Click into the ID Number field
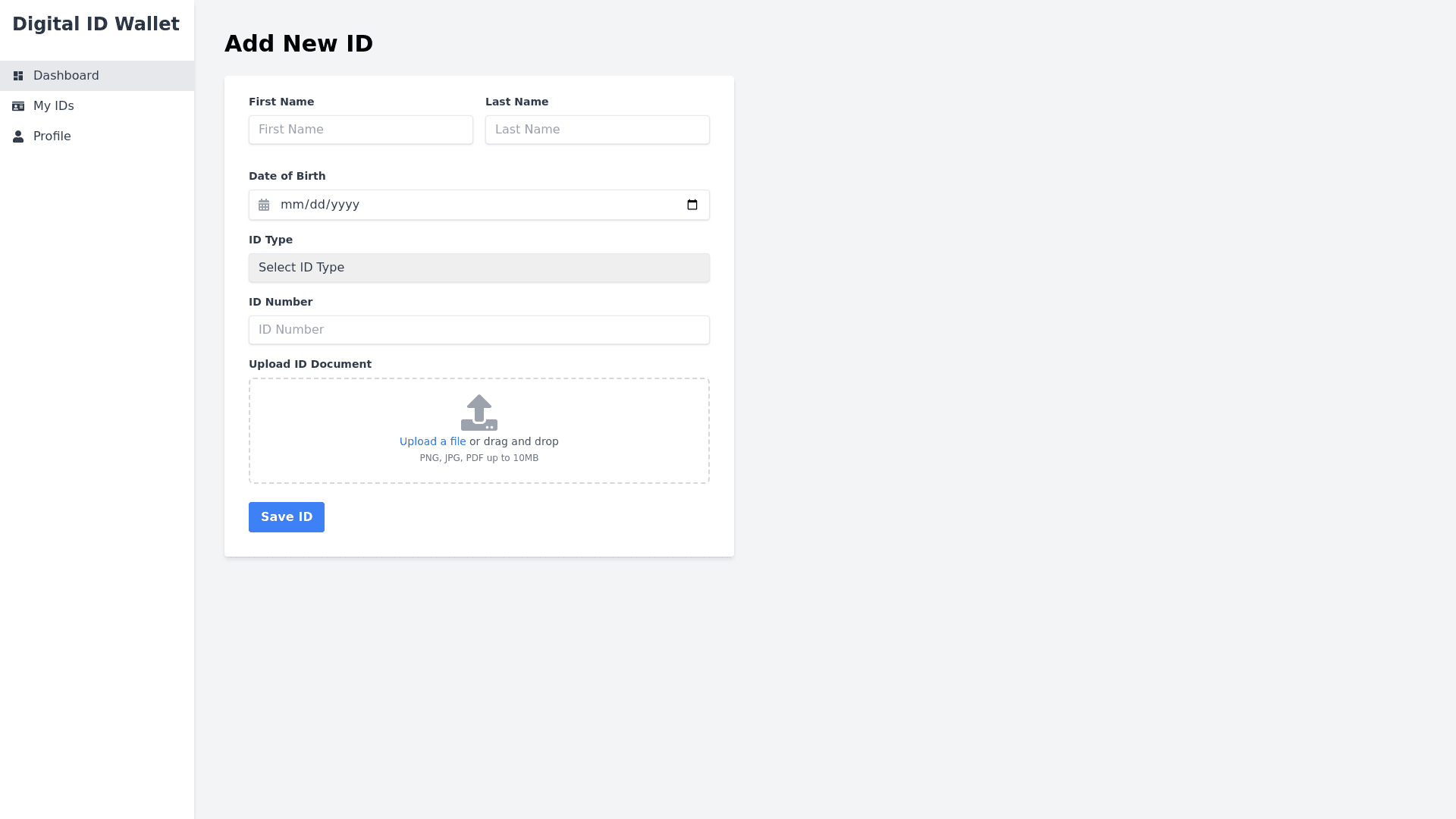 479,330
